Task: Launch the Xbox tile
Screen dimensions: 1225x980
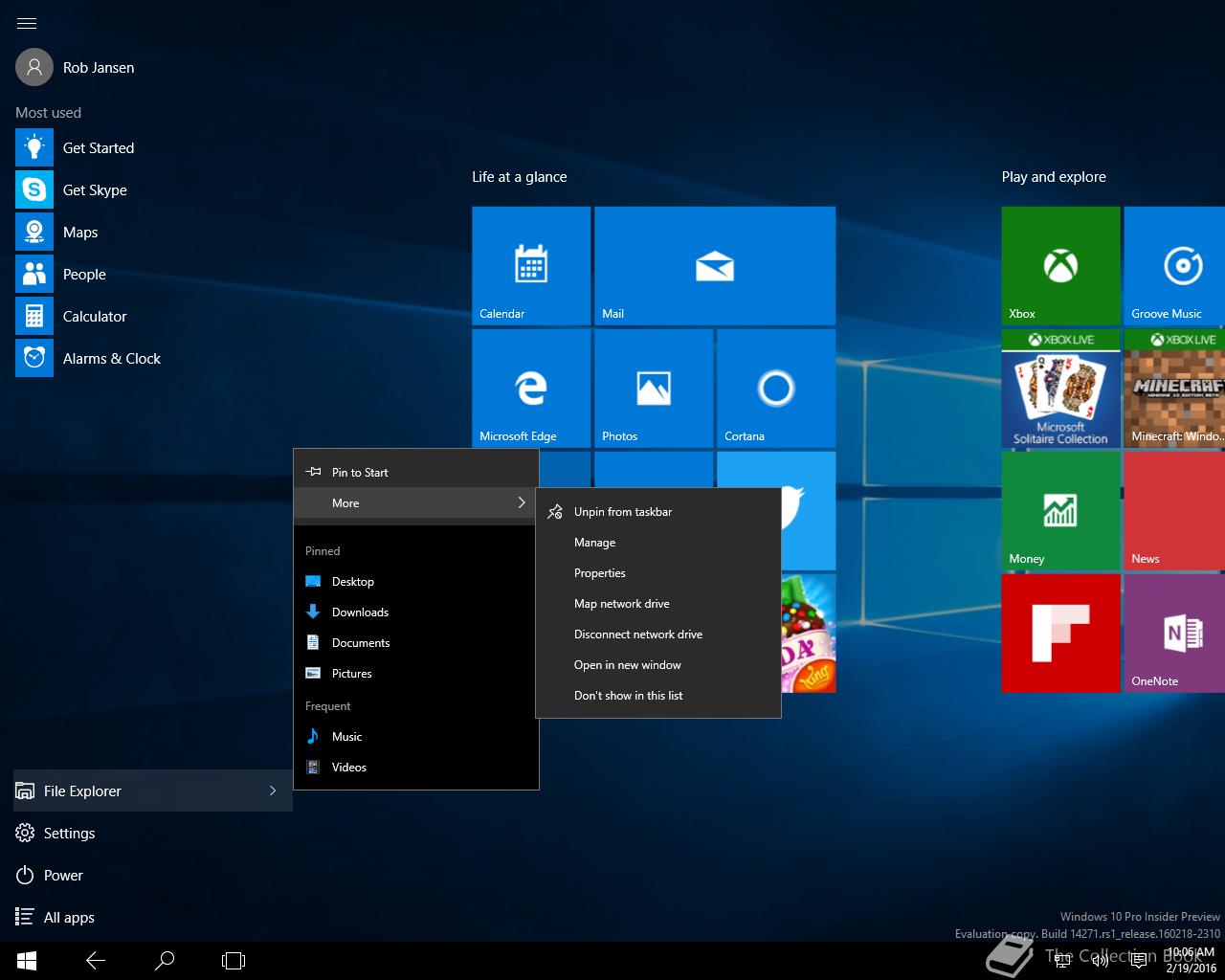Action: pyautogui.click(x=1060, y=266)
